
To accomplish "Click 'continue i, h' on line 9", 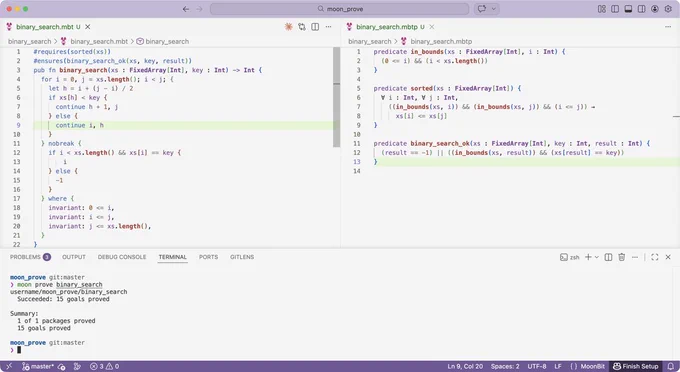I will coord(79,125).
